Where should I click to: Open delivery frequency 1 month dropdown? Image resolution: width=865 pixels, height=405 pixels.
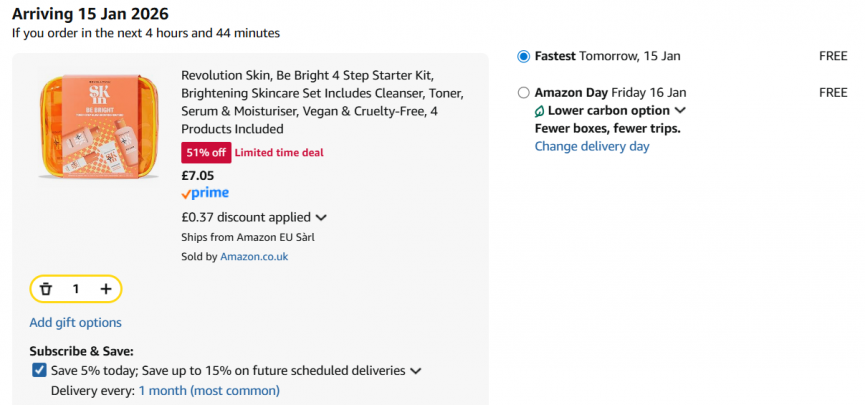coord(209,390)
